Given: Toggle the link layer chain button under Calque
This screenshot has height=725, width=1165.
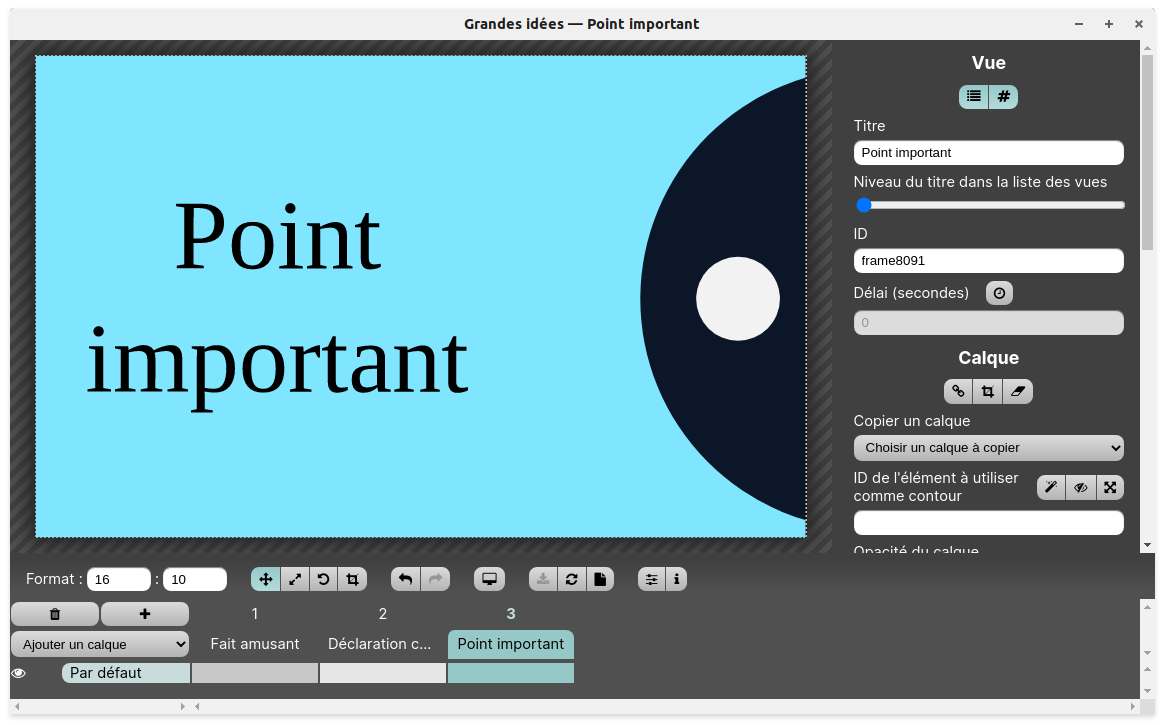Looking at the screenshot, I should [x=958, y=391].
